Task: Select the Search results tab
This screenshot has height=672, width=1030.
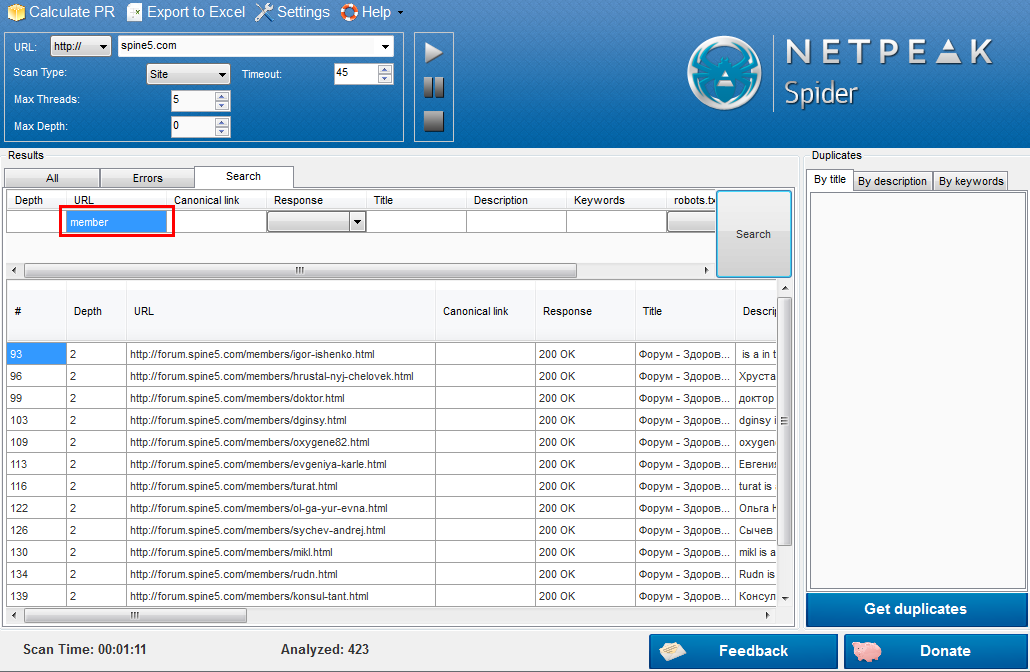Action: pyautogui.click(x=244, y=176)
